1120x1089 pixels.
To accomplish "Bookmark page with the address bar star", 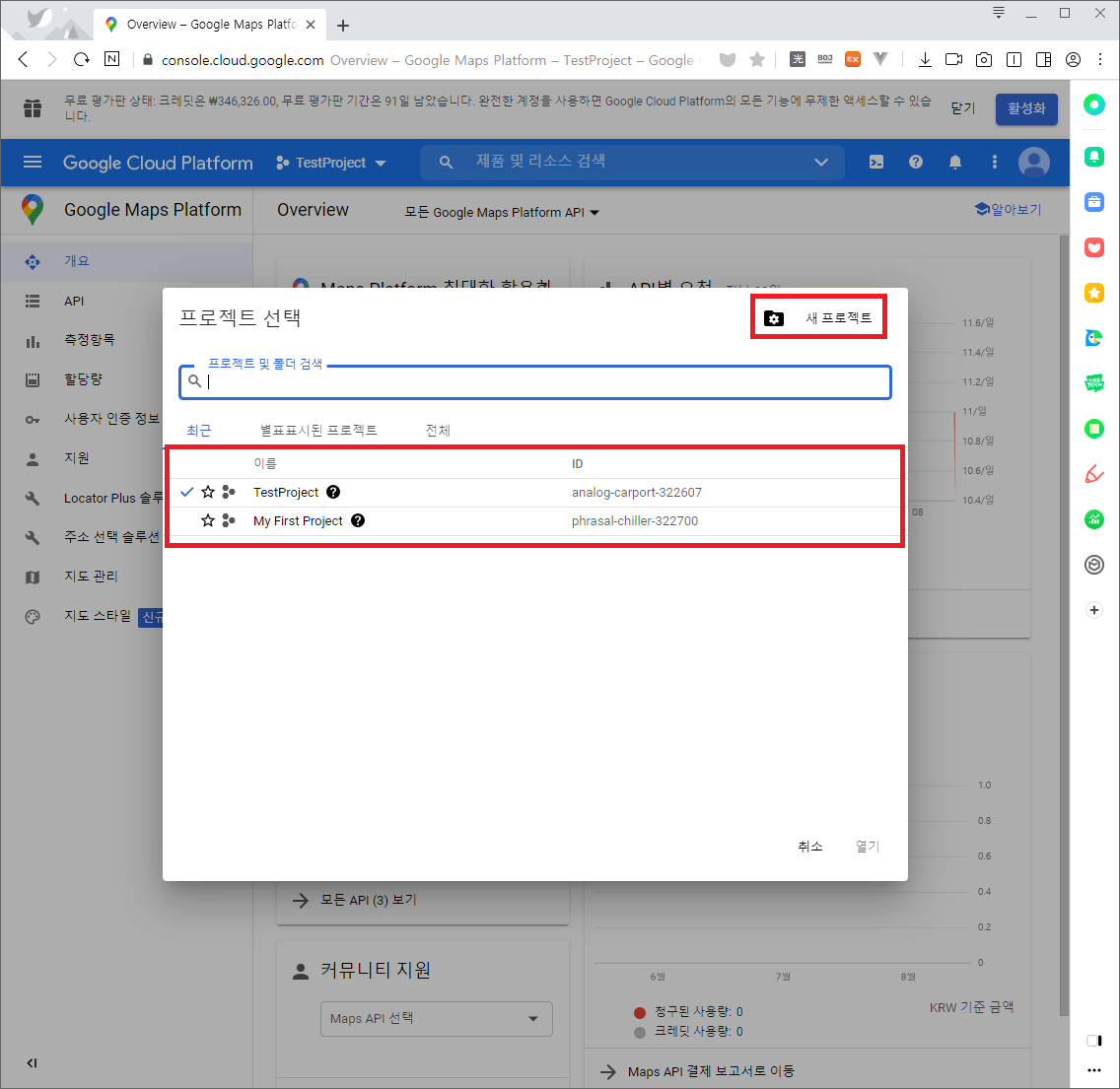I will [x=757, y=59].
